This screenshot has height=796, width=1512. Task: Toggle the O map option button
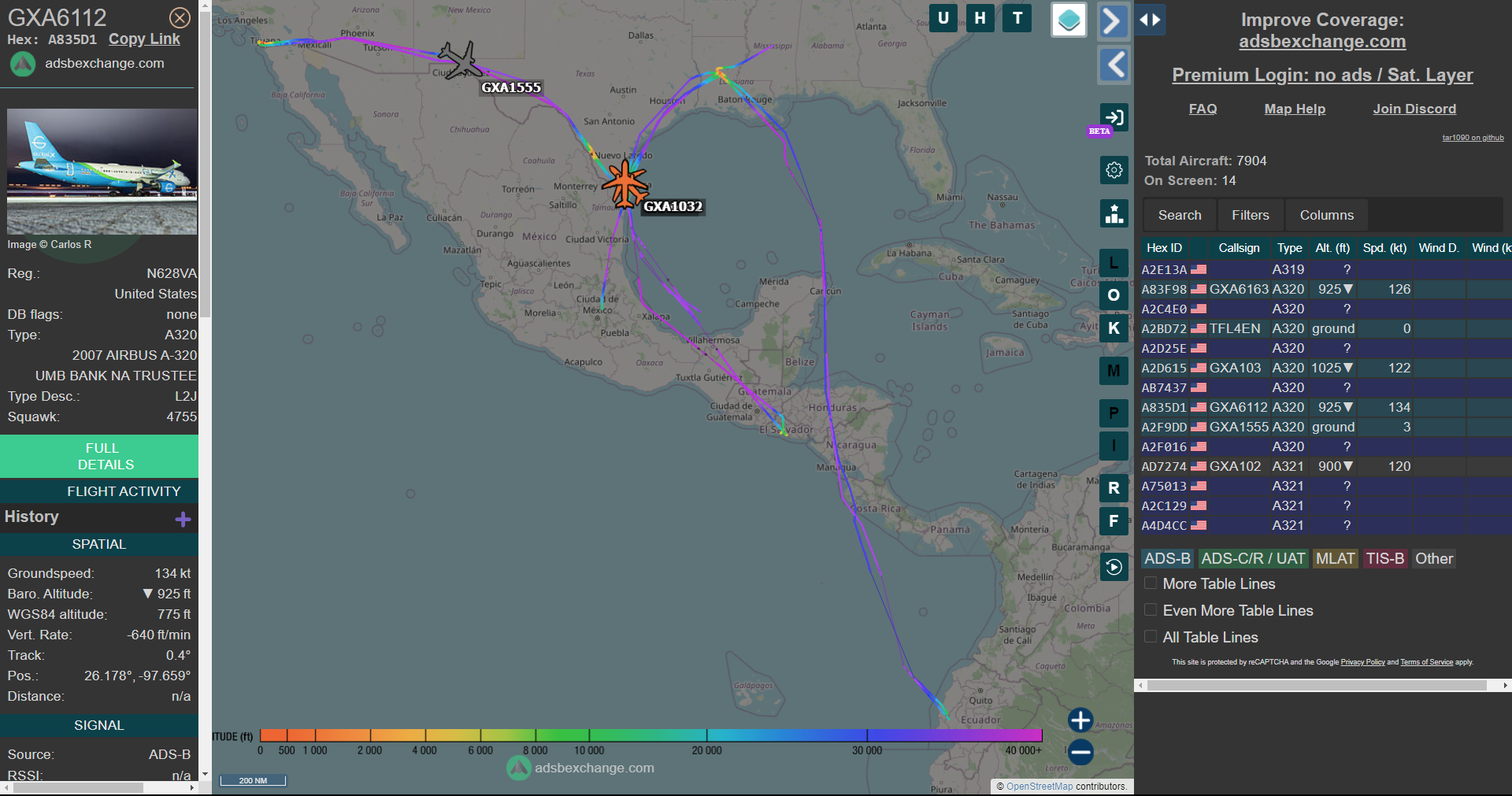pos(1114,295)
